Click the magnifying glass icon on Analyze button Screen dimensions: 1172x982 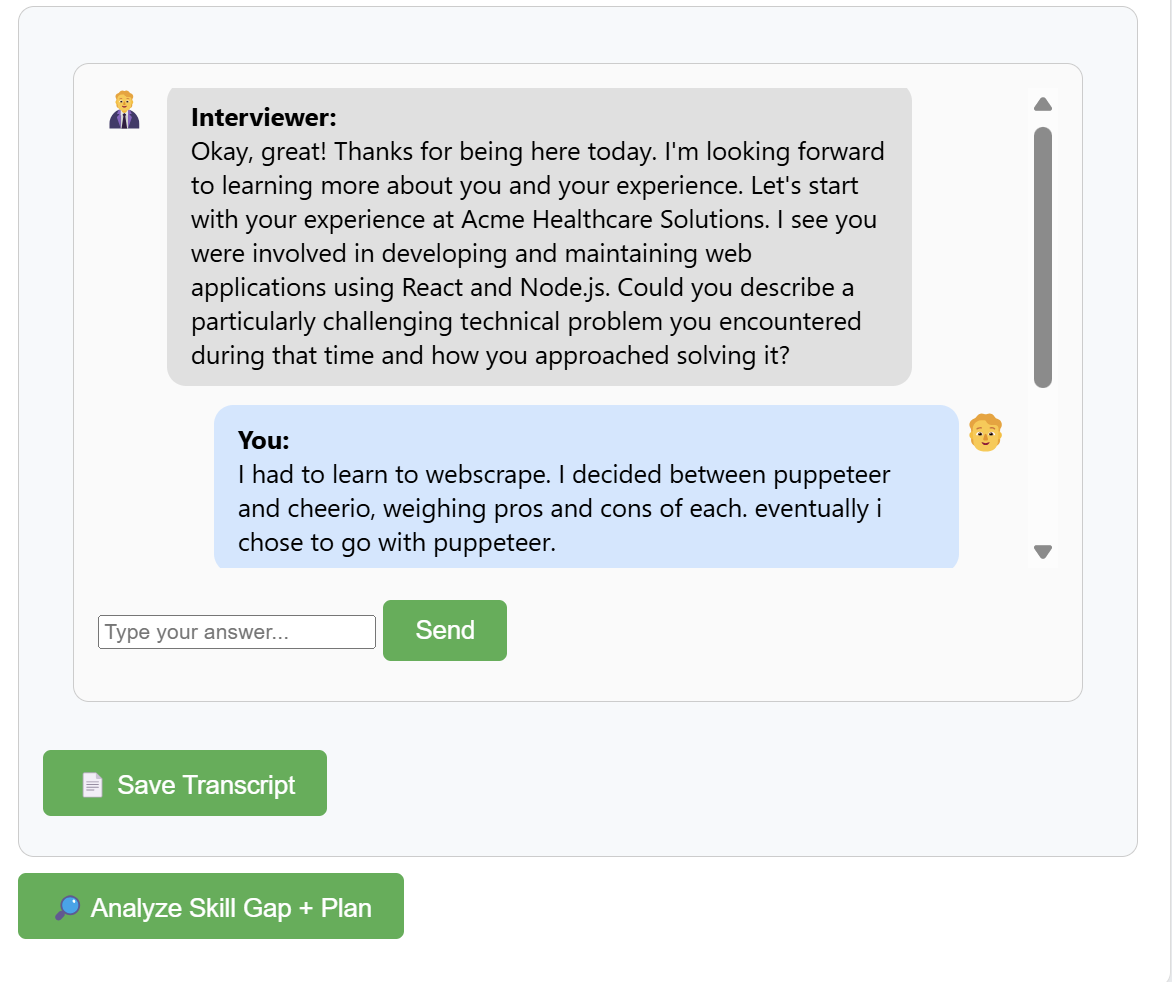tap(67, 908)
